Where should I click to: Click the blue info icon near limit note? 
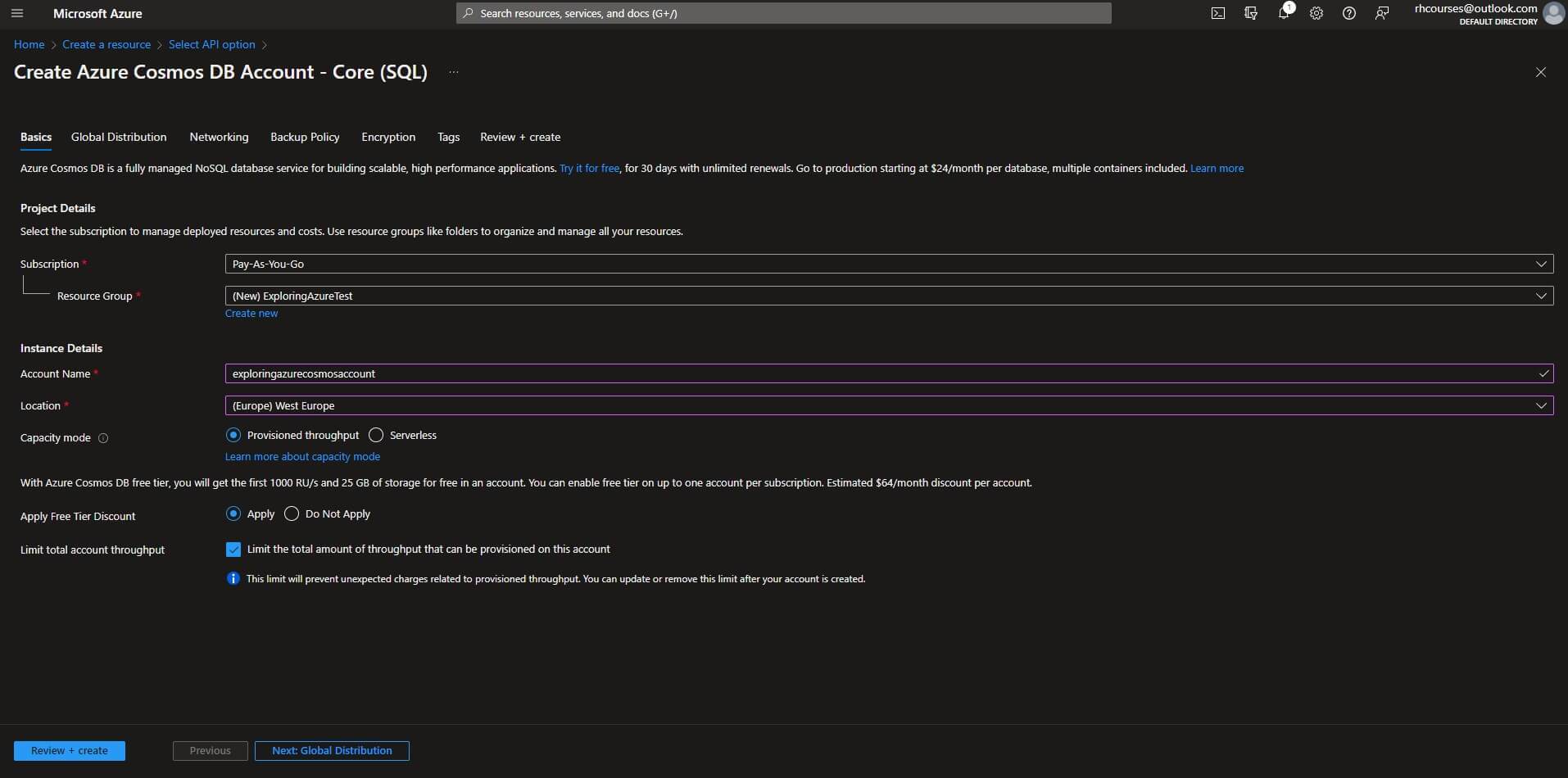(x=233, y=578)
